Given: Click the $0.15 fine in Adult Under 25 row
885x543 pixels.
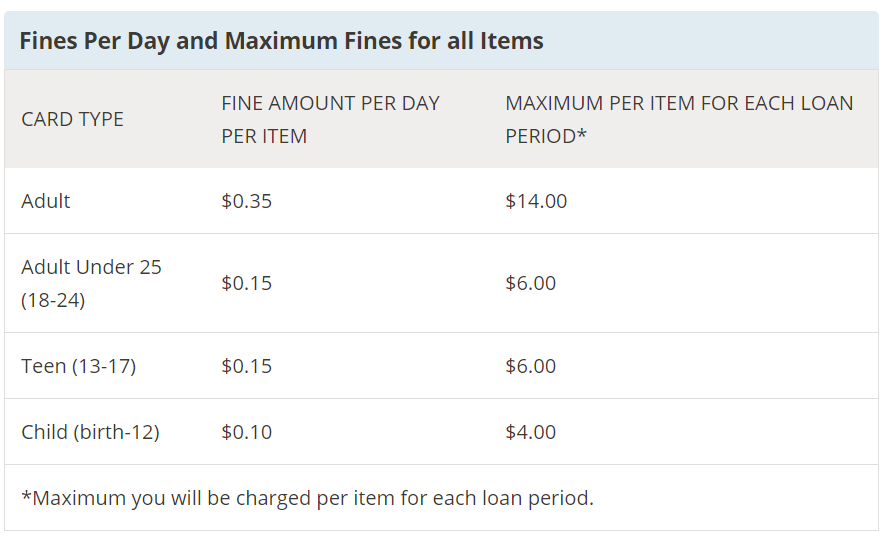Looking at the screenshot, I should click(247, 283).
